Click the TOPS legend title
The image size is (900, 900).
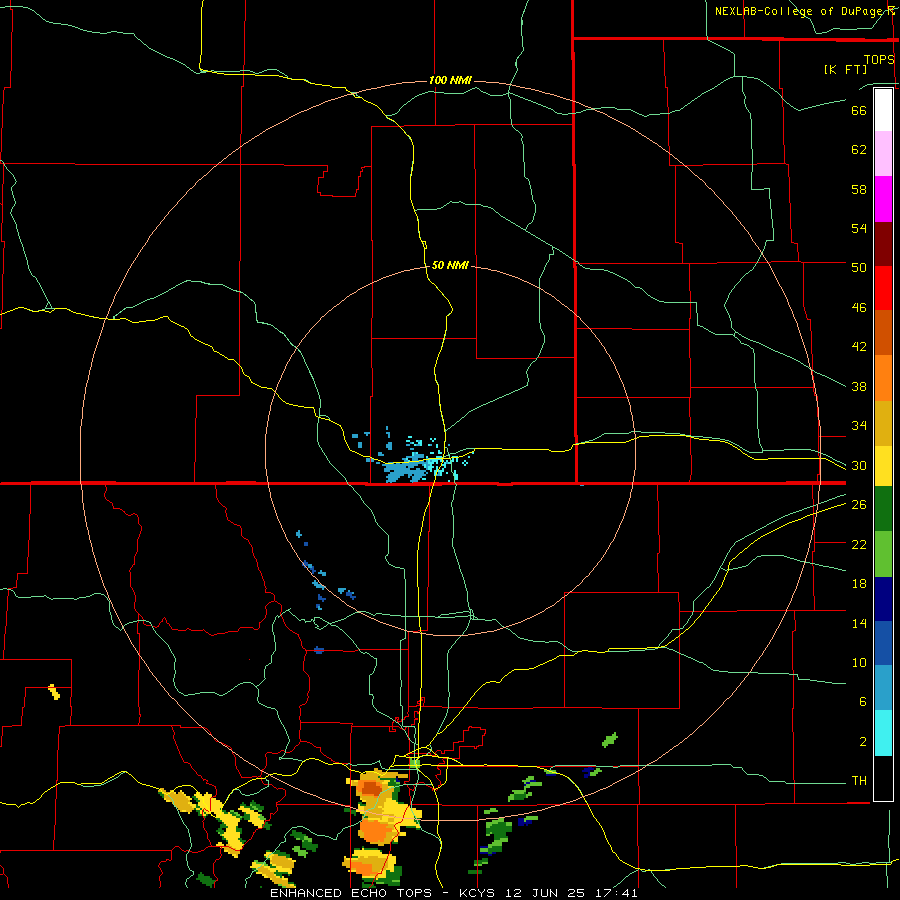[x=879, y=59]
